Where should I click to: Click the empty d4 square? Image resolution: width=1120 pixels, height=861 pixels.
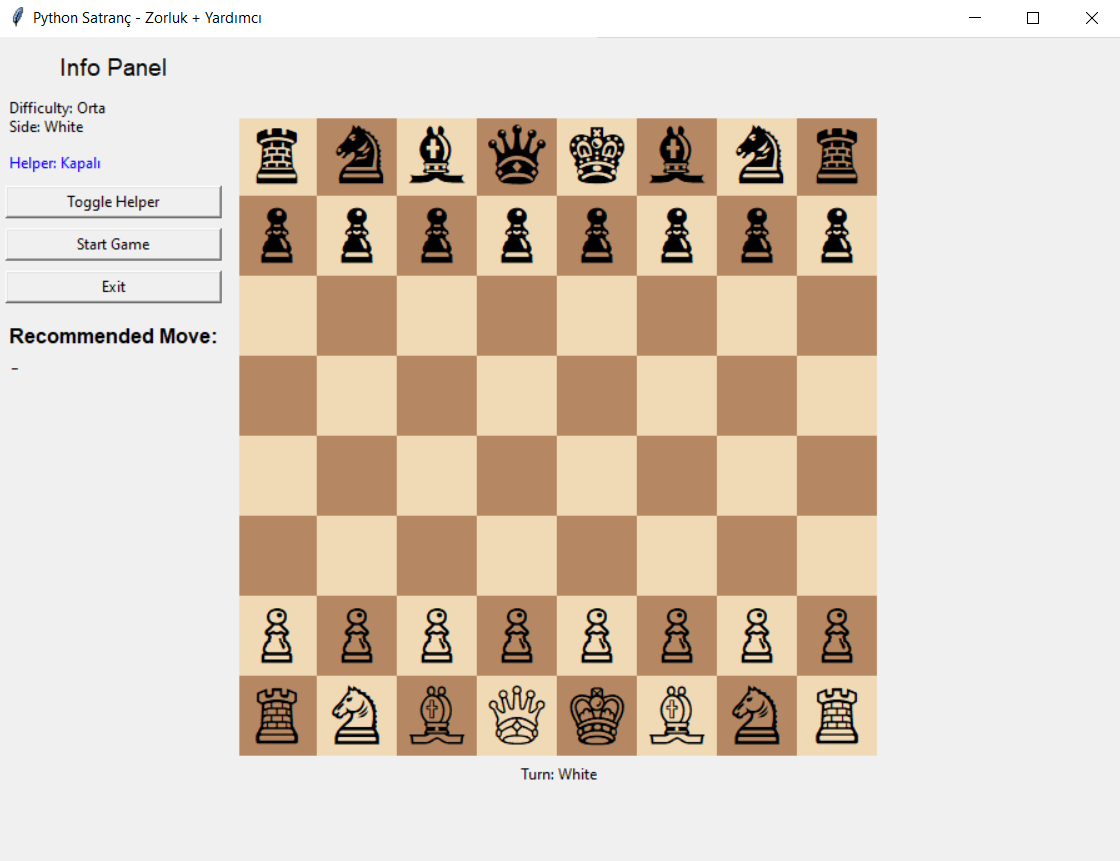click(x=517, y=476)
